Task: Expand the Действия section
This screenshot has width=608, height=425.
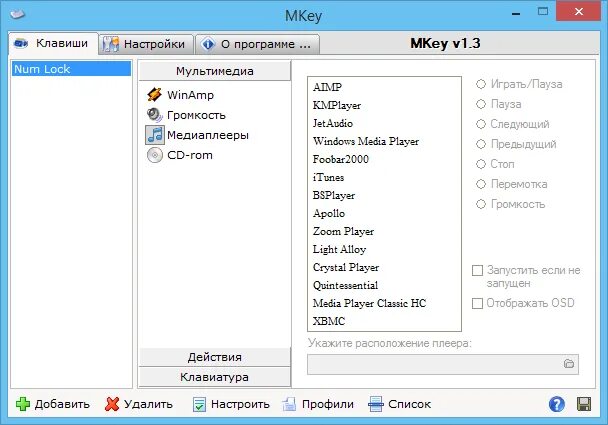Action: click(214, 357)
